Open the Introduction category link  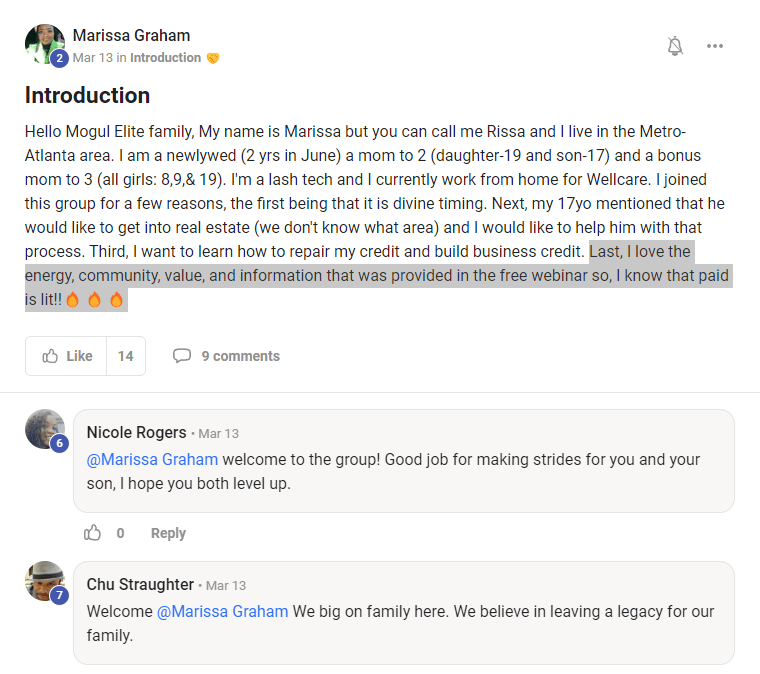pyautogui.click(x=165, y=58)
